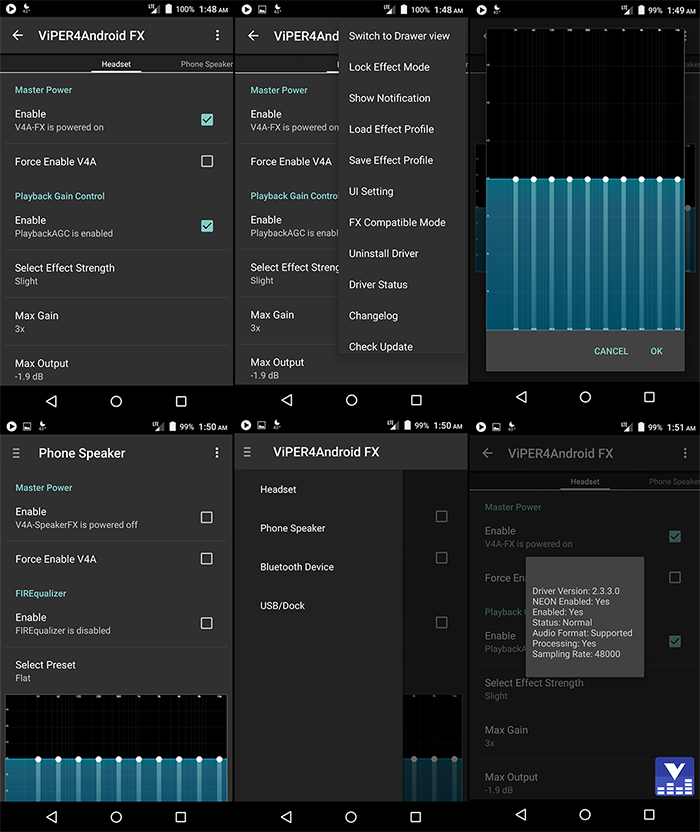Tap OK in the equalizer dialog
Viewport: 700px width, 832px height.
656,351
